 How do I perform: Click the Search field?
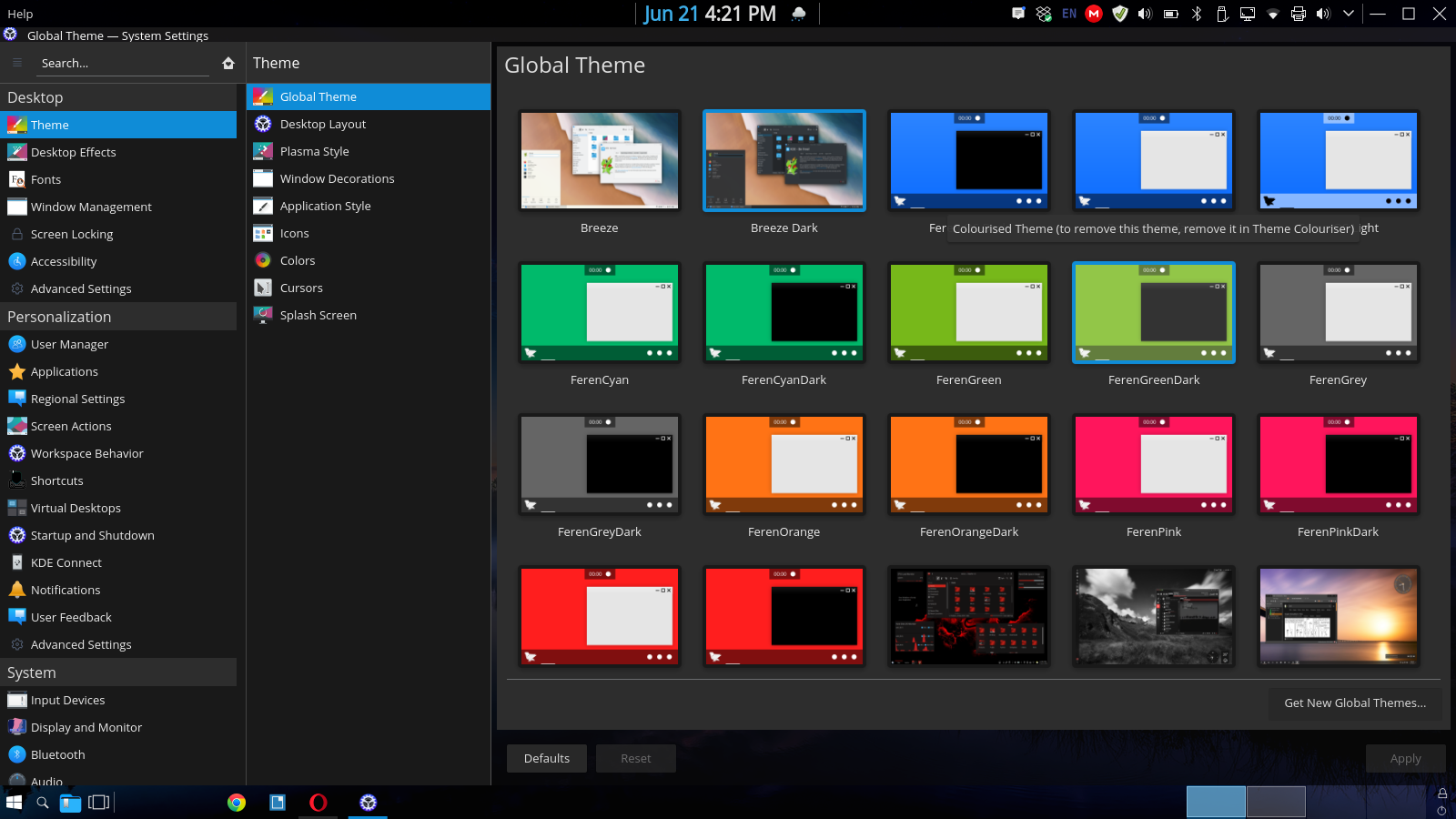[123, 63]
